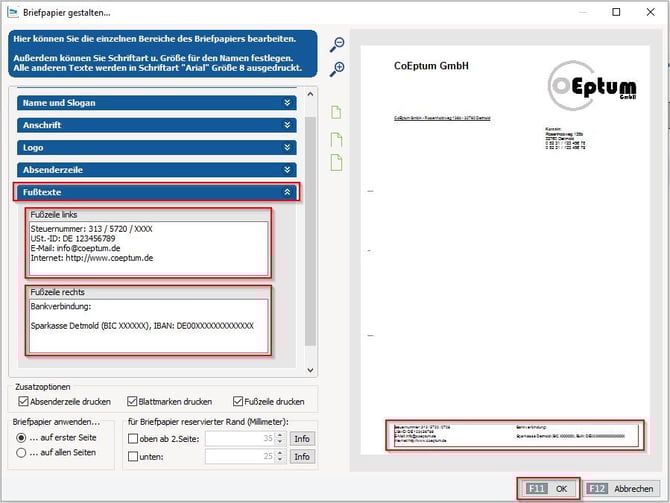
Task: Click the Info button beside 'unten'
Action: click(301, 457)
